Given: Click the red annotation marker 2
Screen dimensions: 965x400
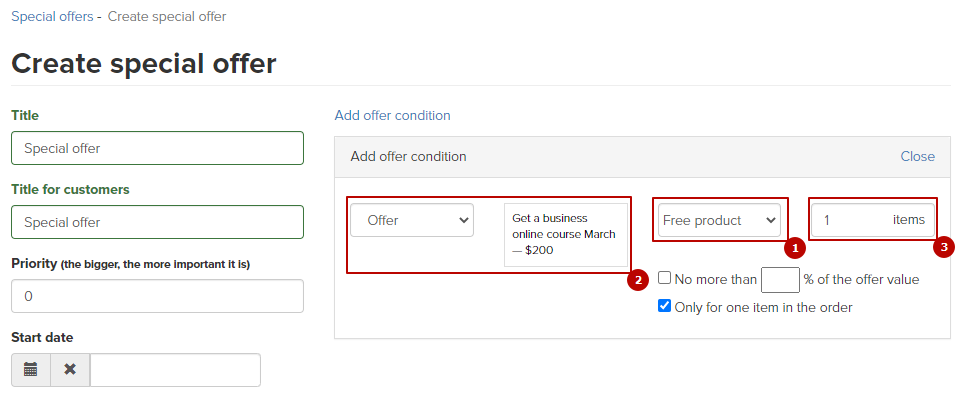Looking at the screenshot, I should [638, 280].
